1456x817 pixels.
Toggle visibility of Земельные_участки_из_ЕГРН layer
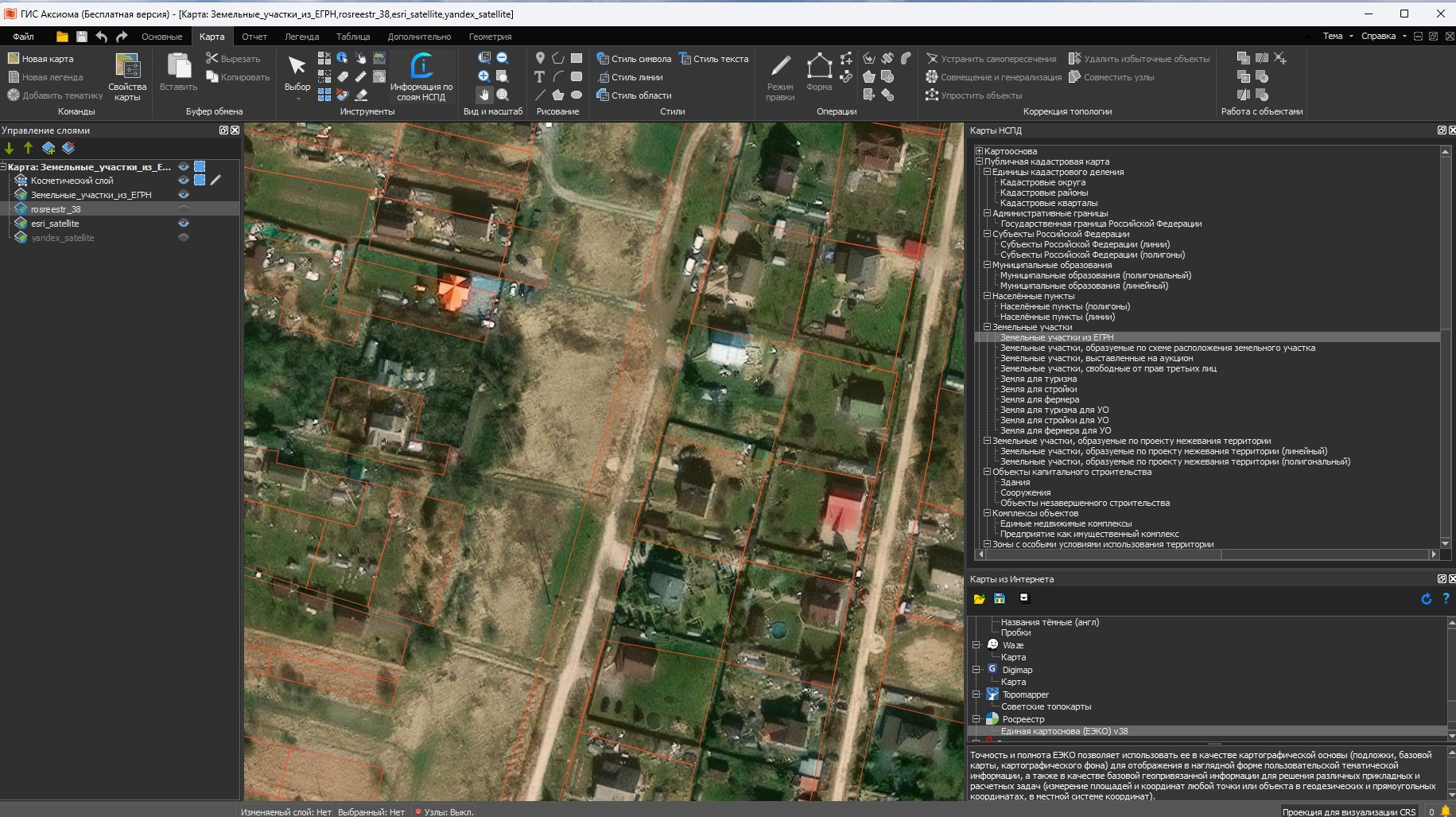[x=184, y=195]
